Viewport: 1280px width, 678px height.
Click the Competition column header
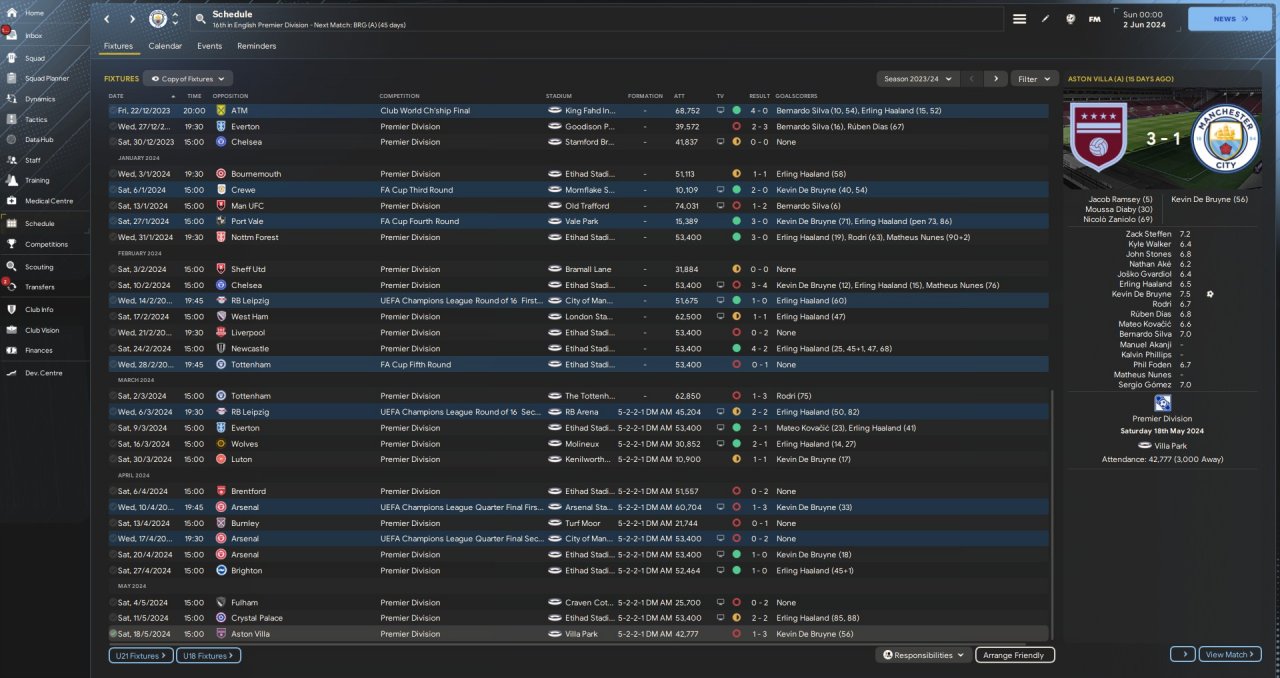coord(400,96)
